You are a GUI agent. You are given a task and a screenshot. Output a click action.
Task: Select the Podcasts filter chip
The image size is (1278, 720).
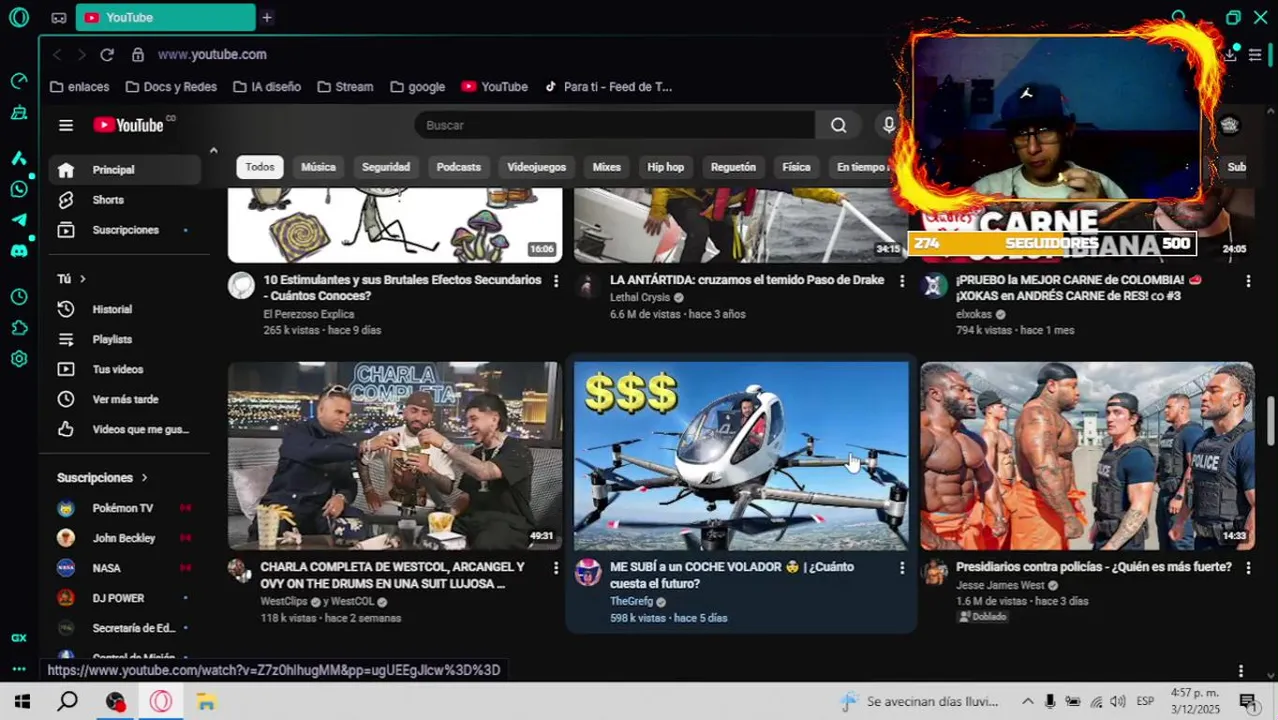coord(459,167)
